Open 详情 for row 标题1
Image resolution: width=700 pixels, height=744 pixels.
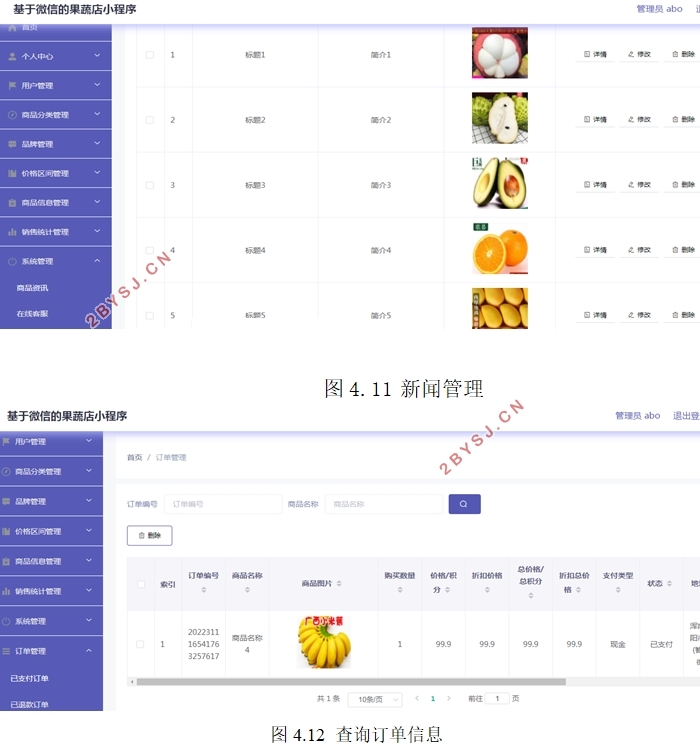point(595,55)
